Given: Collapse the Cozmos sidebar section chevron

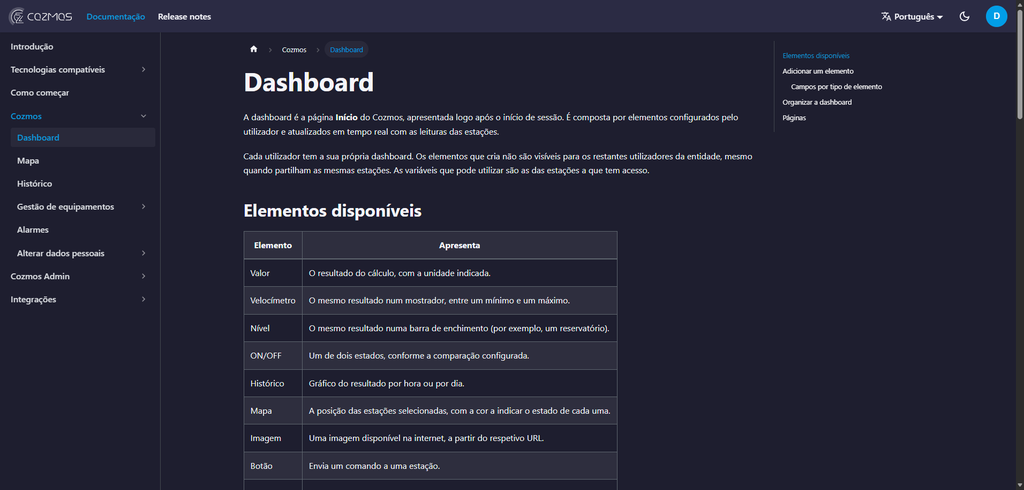Looking at the screenshot, I should 144,116.
